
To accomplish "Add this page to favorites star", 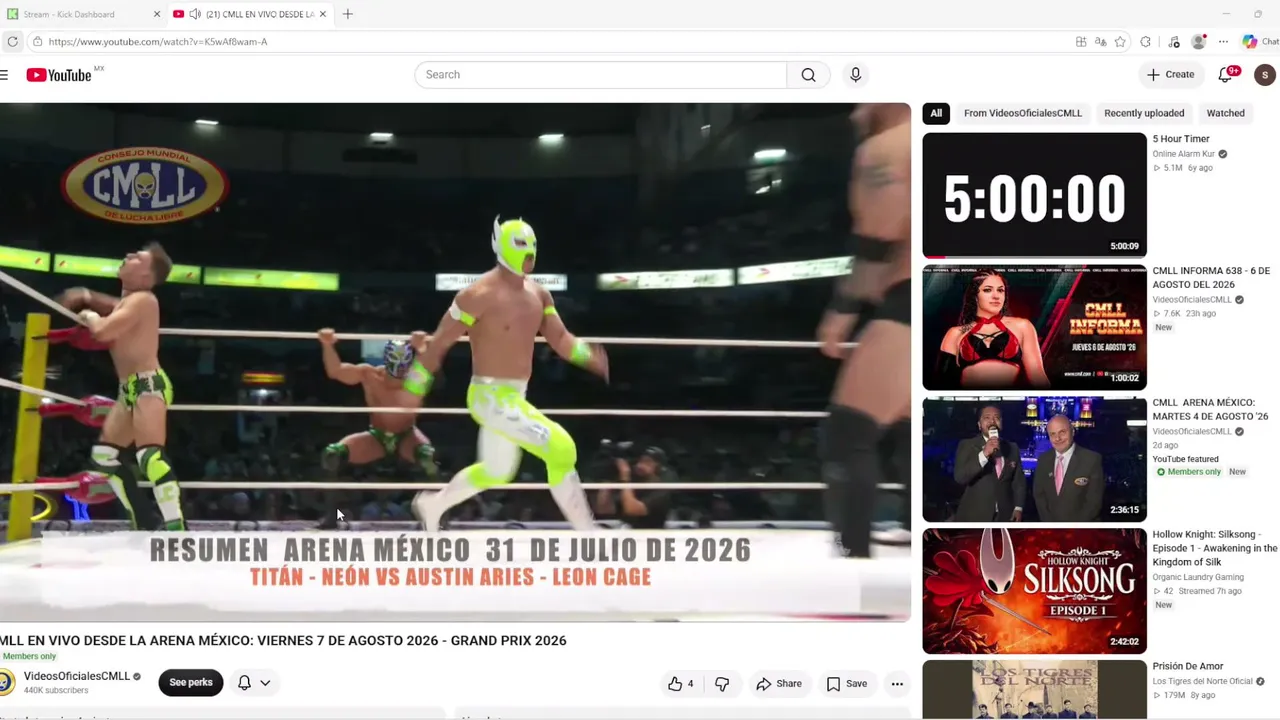I will (x=1120, y=42).
